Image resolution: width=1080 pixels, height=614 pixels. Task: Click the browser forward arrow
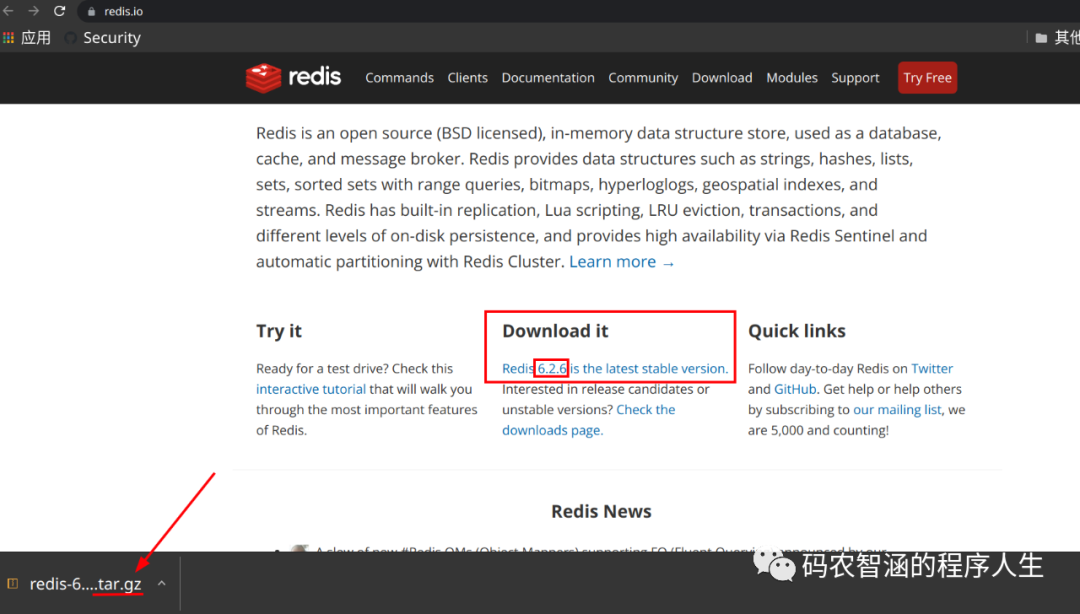coord(33,11)
